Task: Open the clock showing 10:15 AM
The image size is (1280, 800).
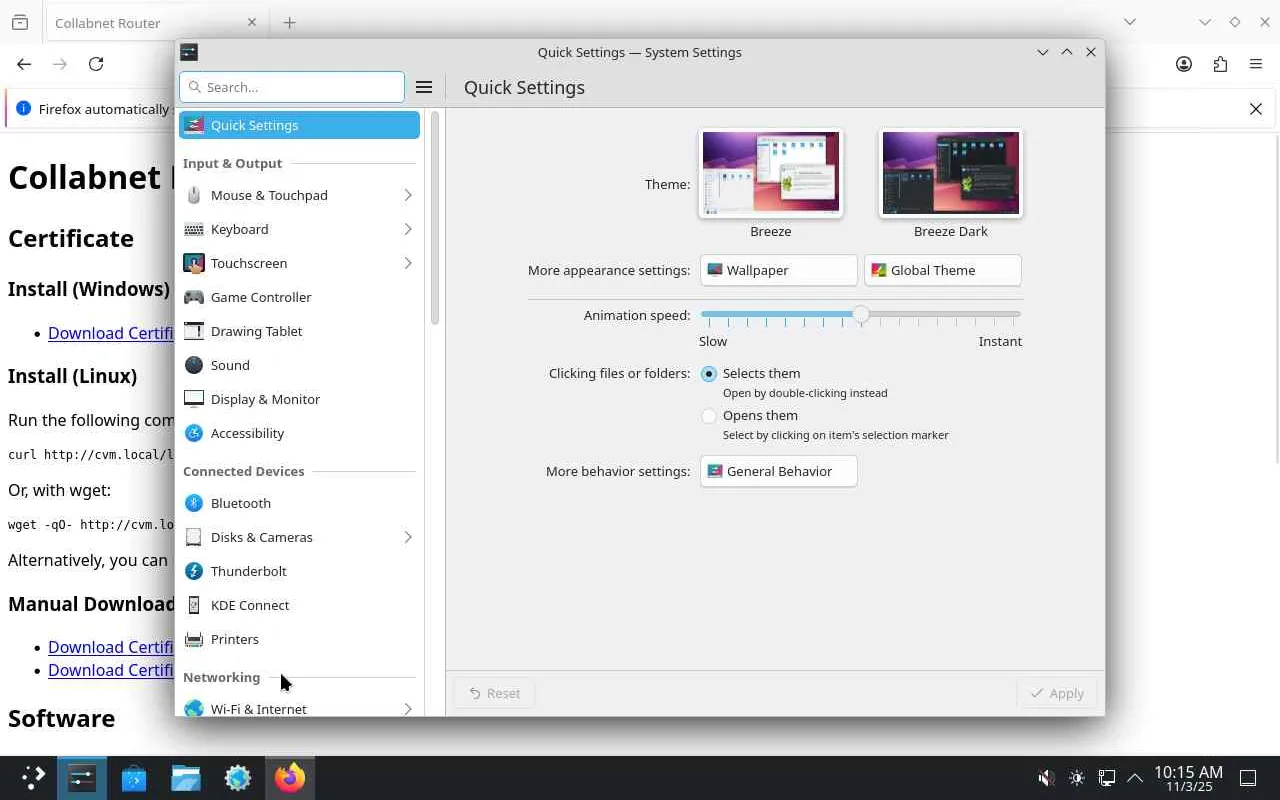Action: click(1188, 778)
